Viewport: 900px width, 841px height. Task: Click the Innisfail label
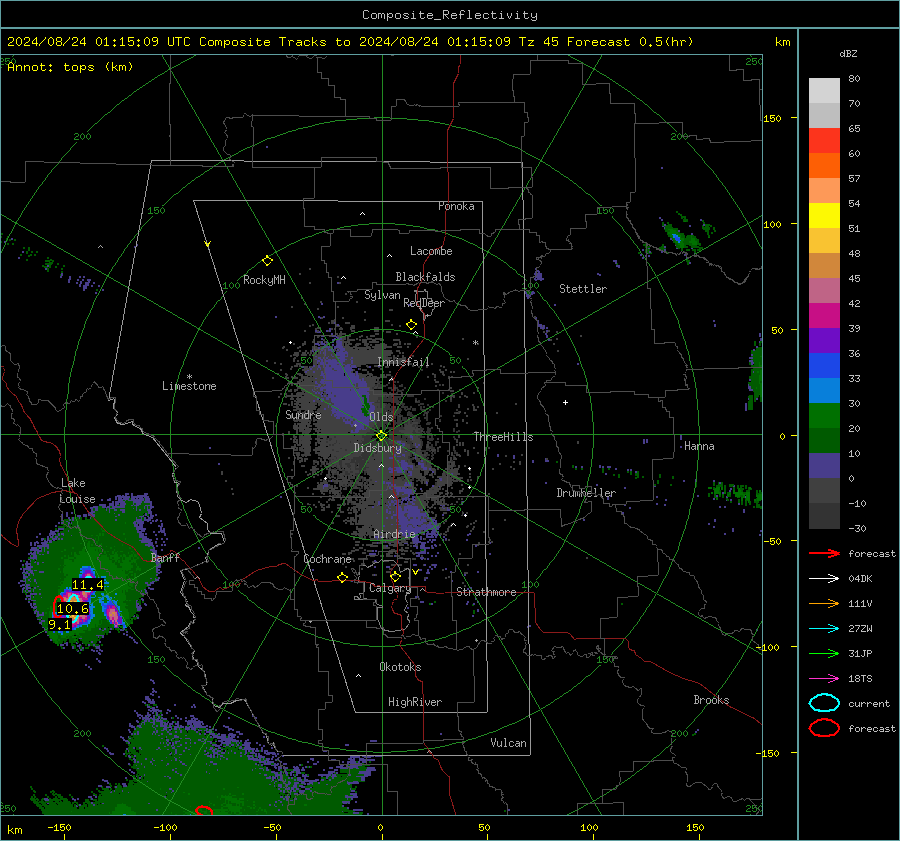coord(404,362)
